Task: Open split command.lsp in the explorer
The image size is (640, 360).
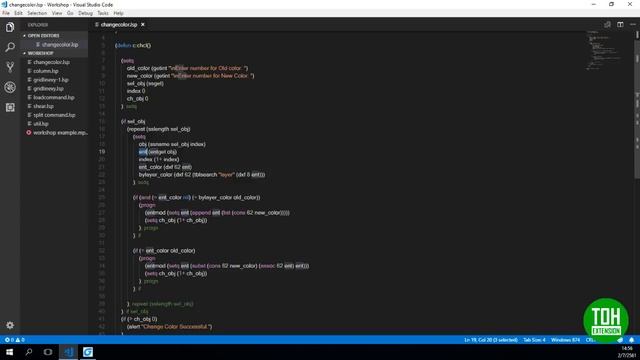Action: 55,115
